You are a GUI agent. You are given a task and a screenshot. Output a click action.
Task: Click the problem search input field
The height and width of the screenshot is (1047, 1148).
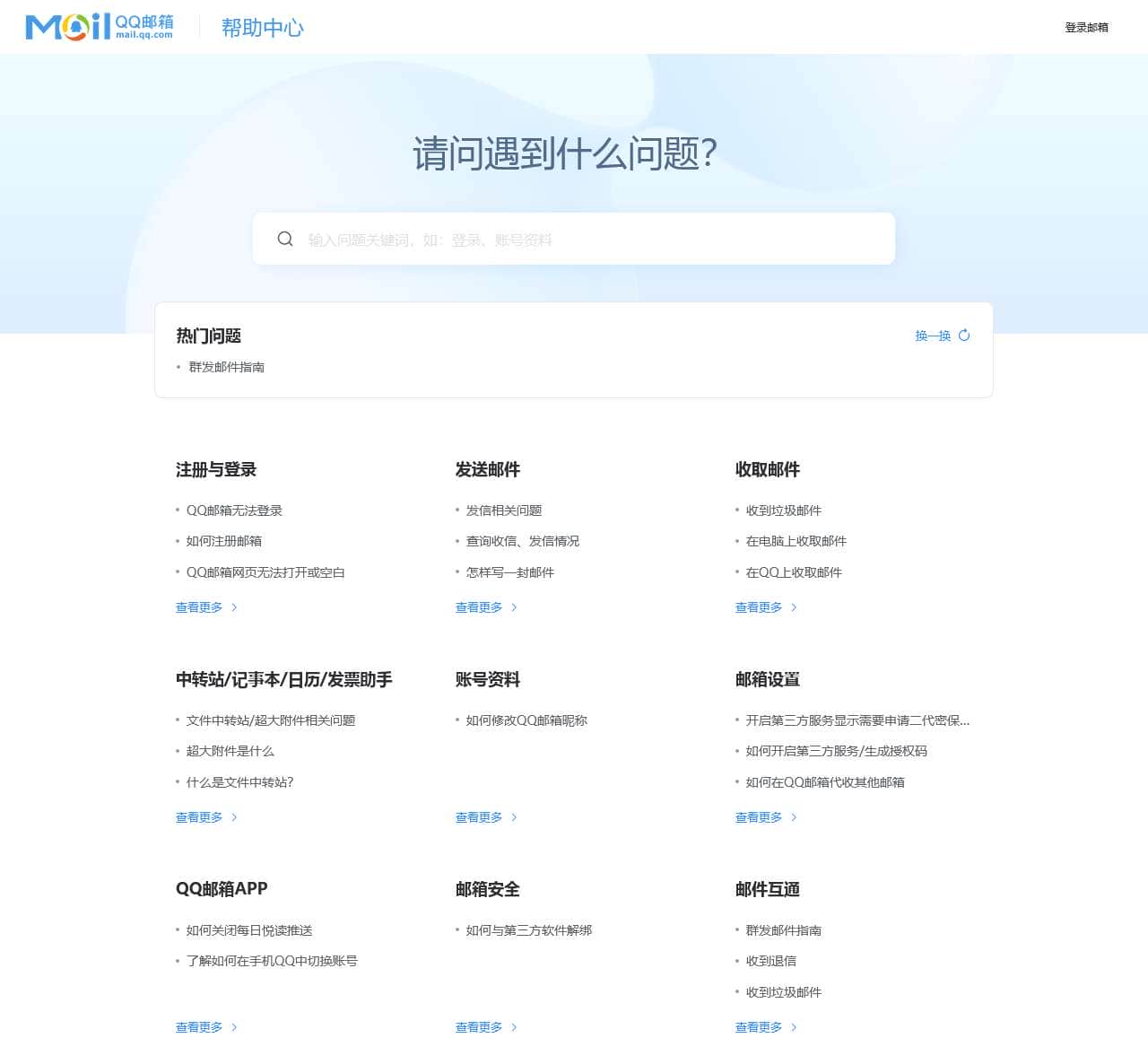574,239
